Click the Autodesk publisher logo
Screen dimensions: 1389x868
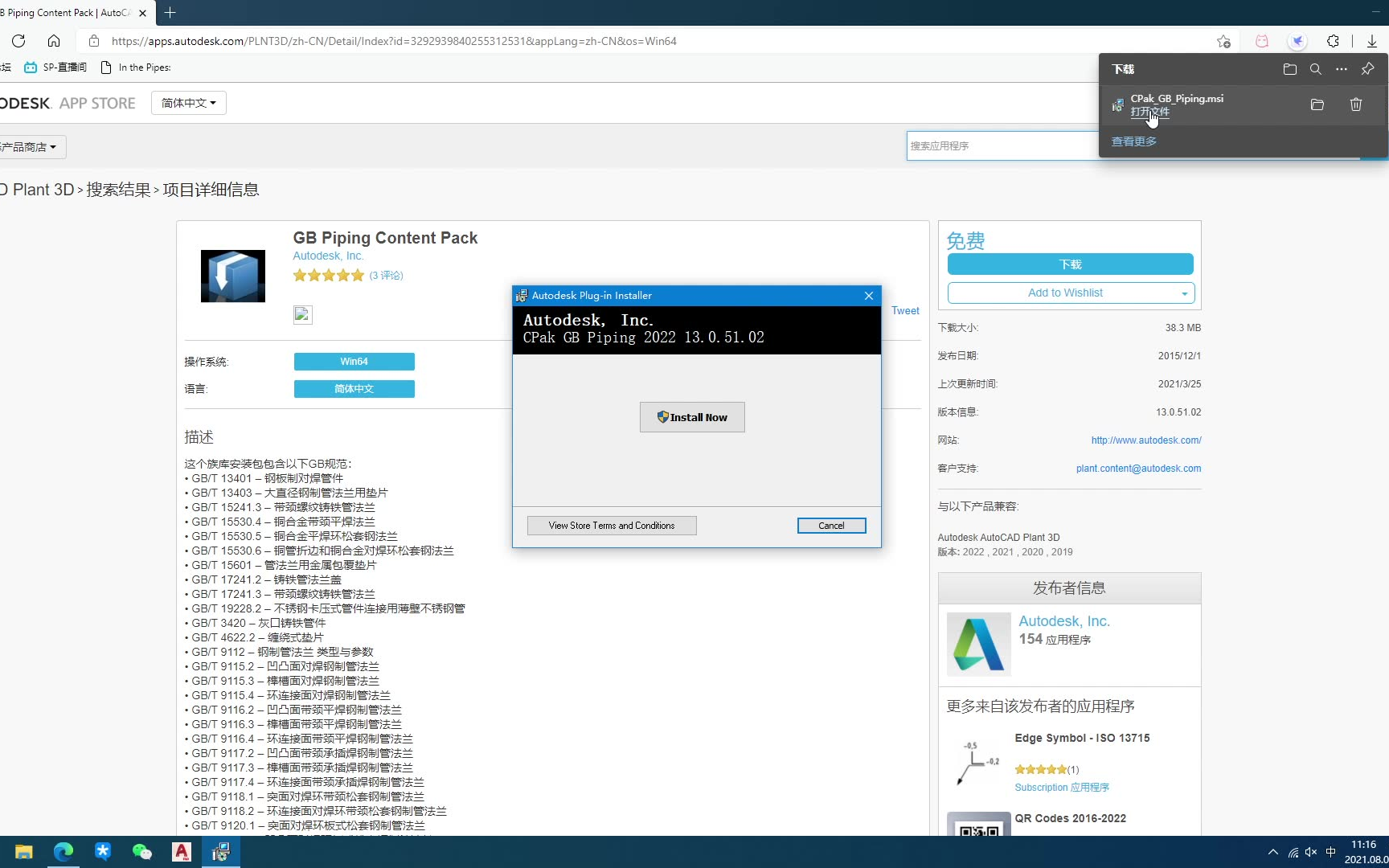(x=978, y=644)
